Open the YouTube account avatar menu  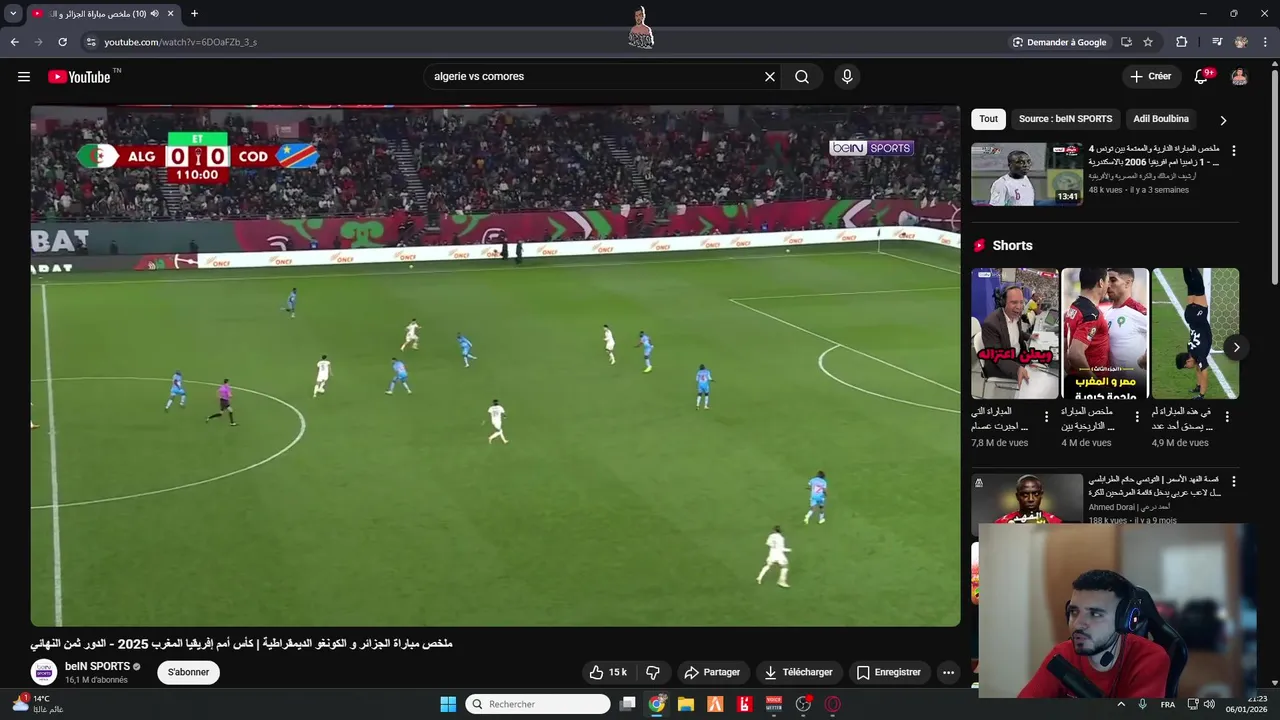coord(1239,77)
